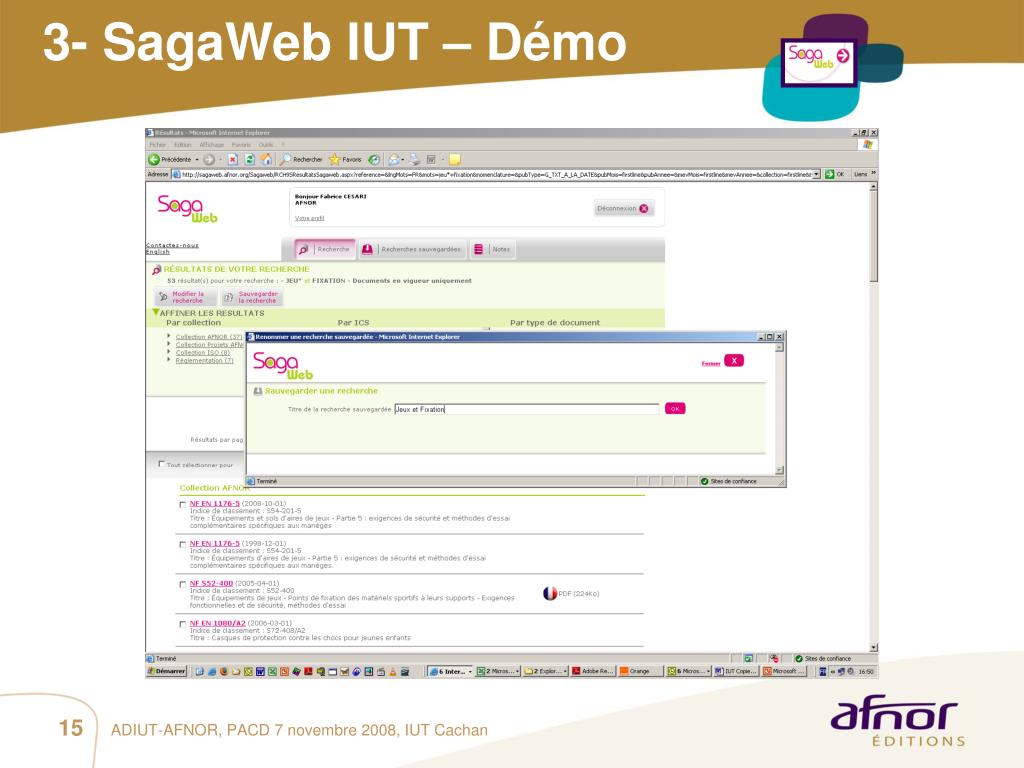
Task: Open the NF EN 1080/A2 document link
Action: (x=217, y=623)
